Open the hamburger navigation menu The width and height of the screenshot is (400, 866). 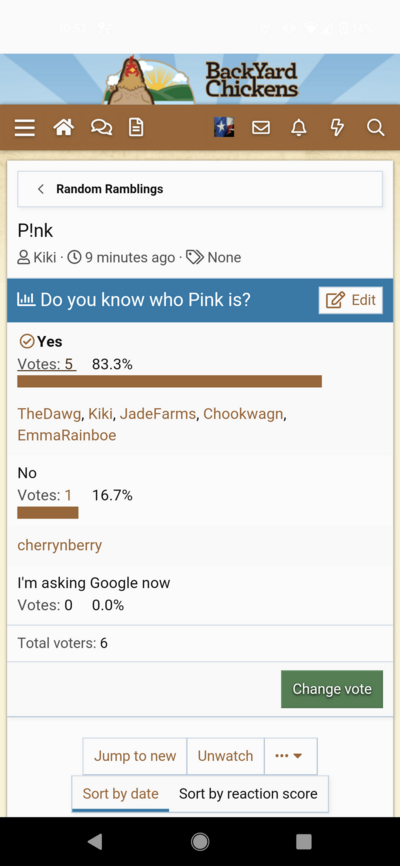pyautogui.click(x=25, y=128)
